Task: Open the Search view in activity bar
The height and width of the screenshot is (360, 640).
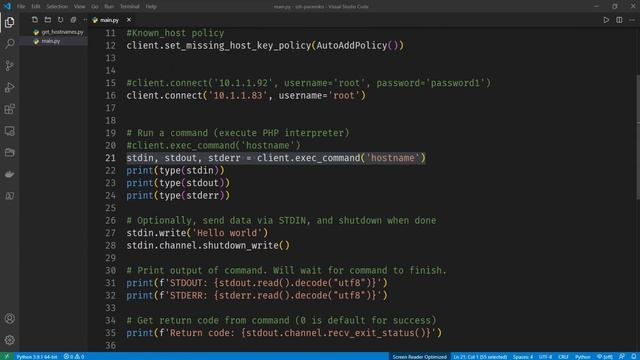Action: tap(9, 44)
